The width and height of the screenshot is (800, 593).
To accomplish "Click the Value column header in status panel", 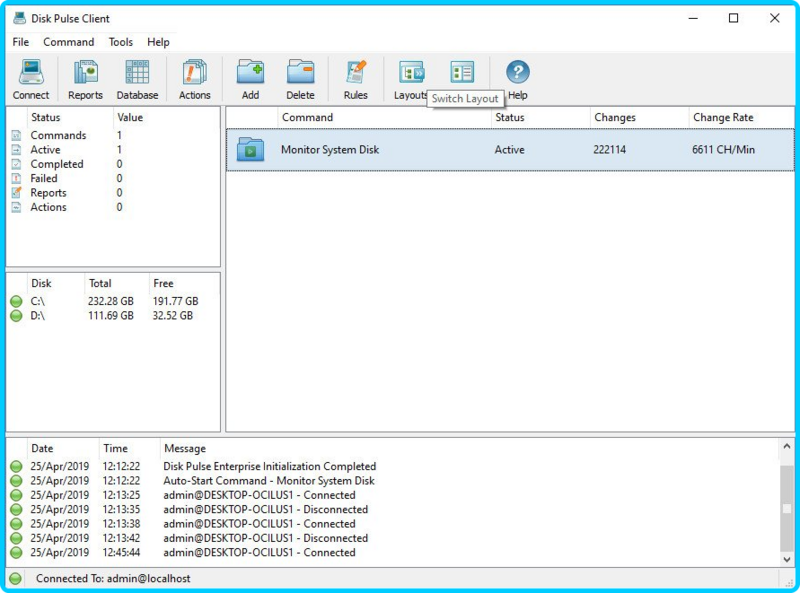I will 166,117.
